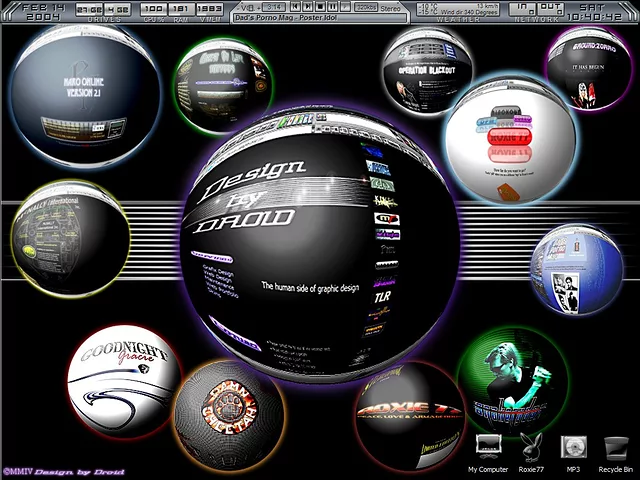Open the Roxie77 bunny icon

point(529,447)
